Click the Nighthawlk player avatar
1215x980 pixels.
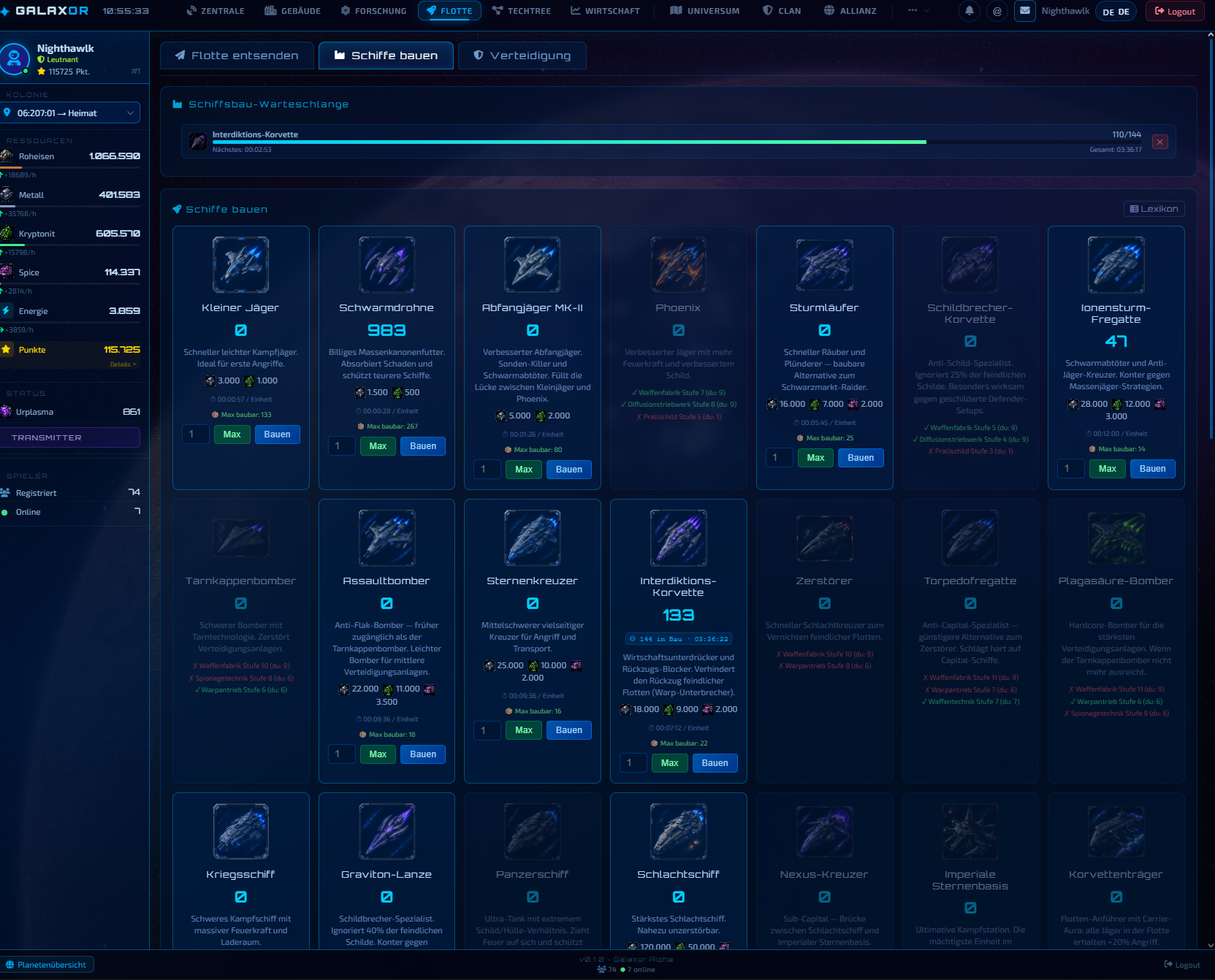pyautogui.click(x=15, y=59)
